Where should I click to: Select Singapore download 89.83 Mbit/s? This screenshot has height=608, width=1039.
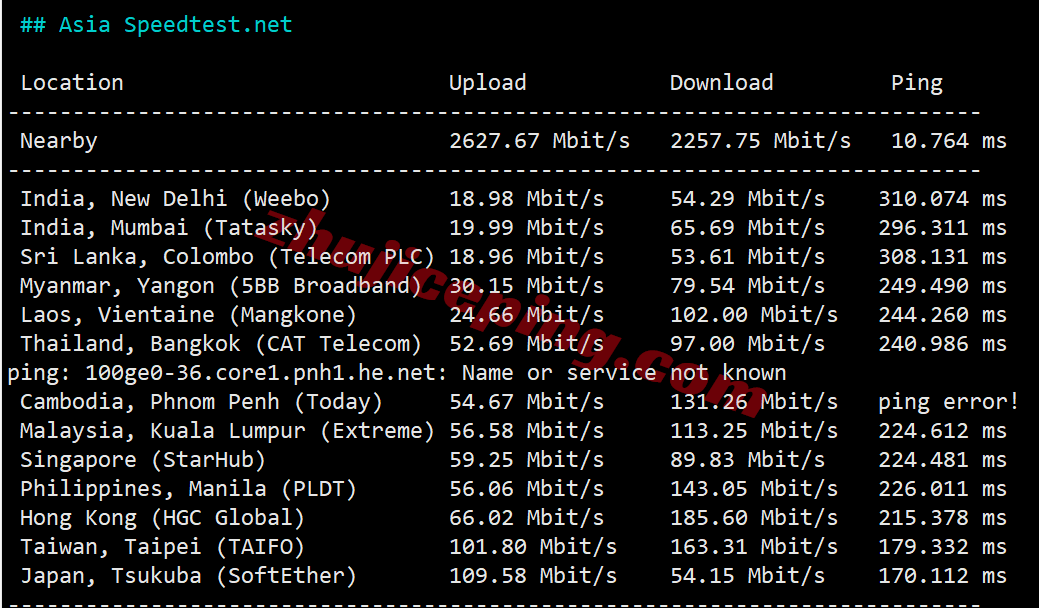coord(747,460)
